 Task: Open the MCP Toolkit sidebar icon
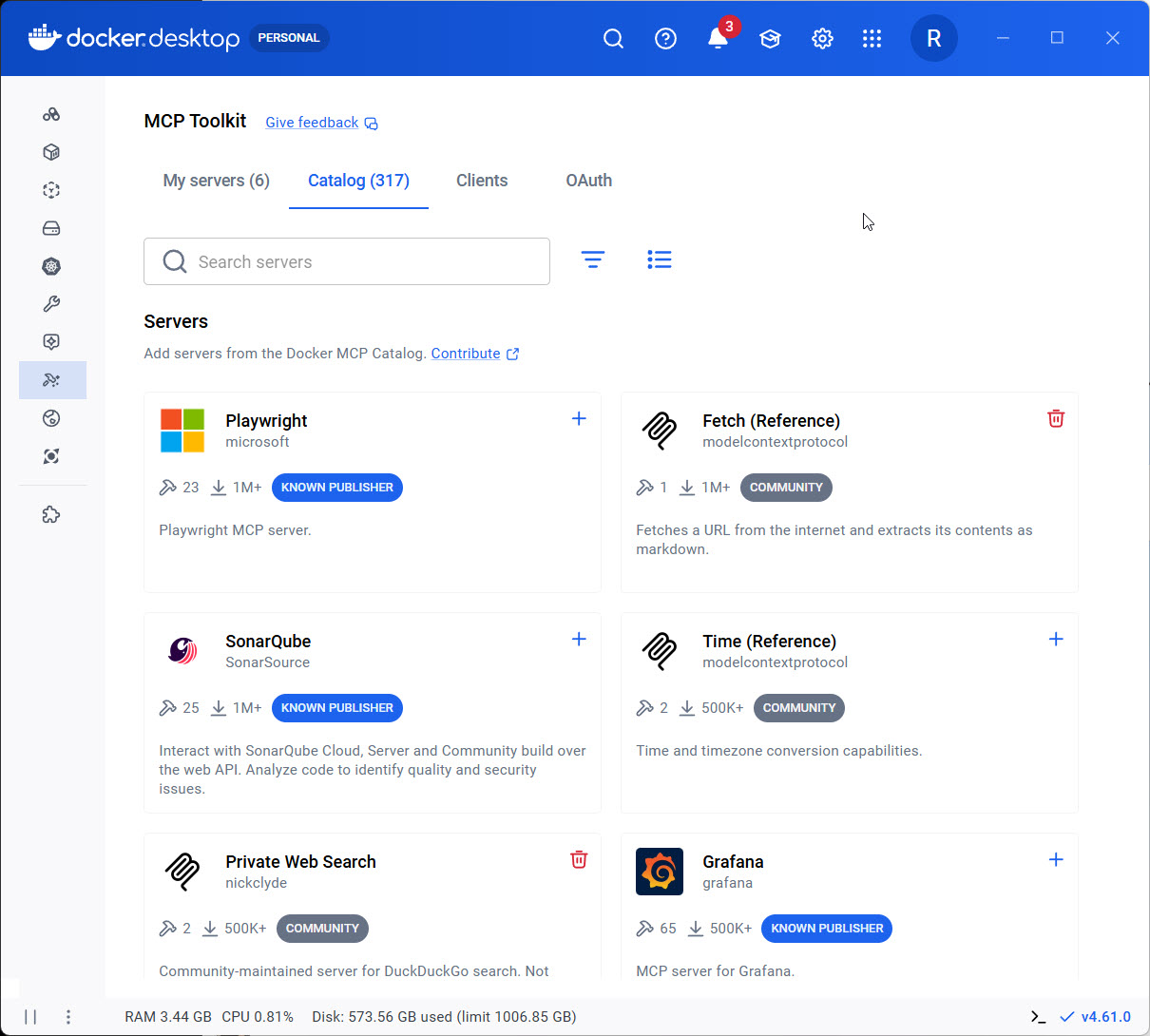coord(51,380)
